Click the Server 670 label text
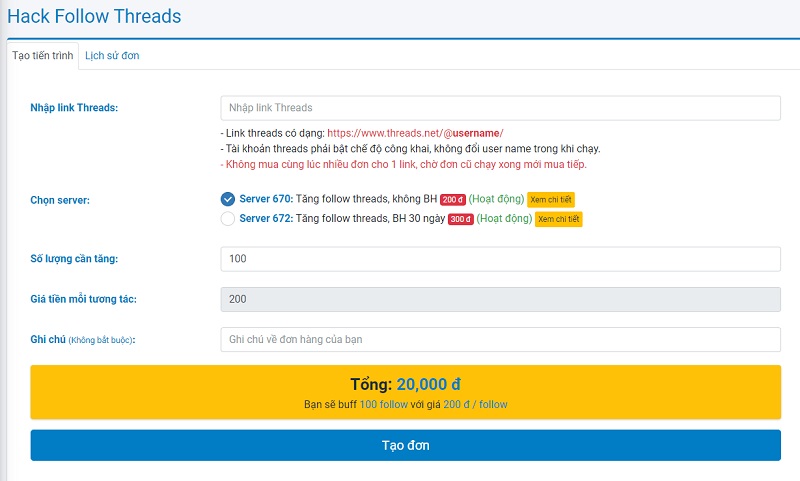Image resolution: width=800 pixels, height=481 pixels. point(266,199)
